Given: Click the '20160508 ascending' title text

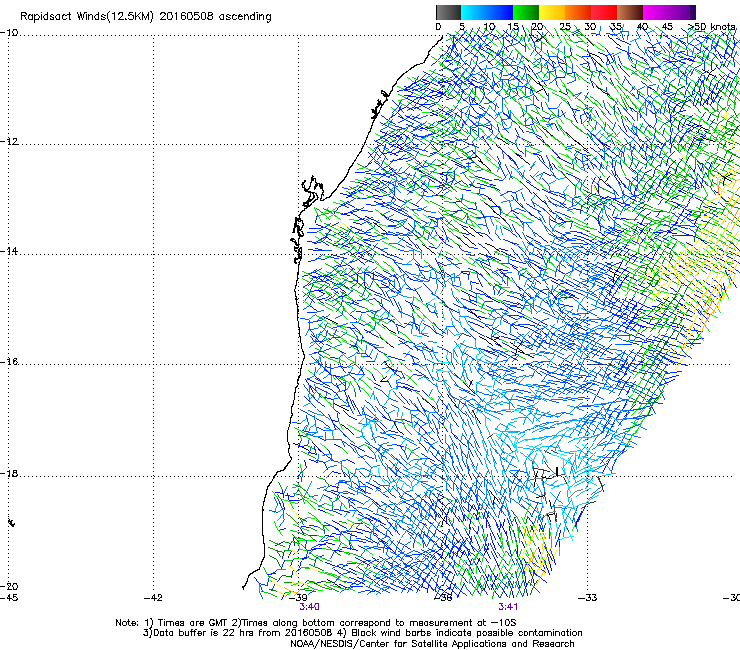Looking at the screenshot, I should pos(215,17).
